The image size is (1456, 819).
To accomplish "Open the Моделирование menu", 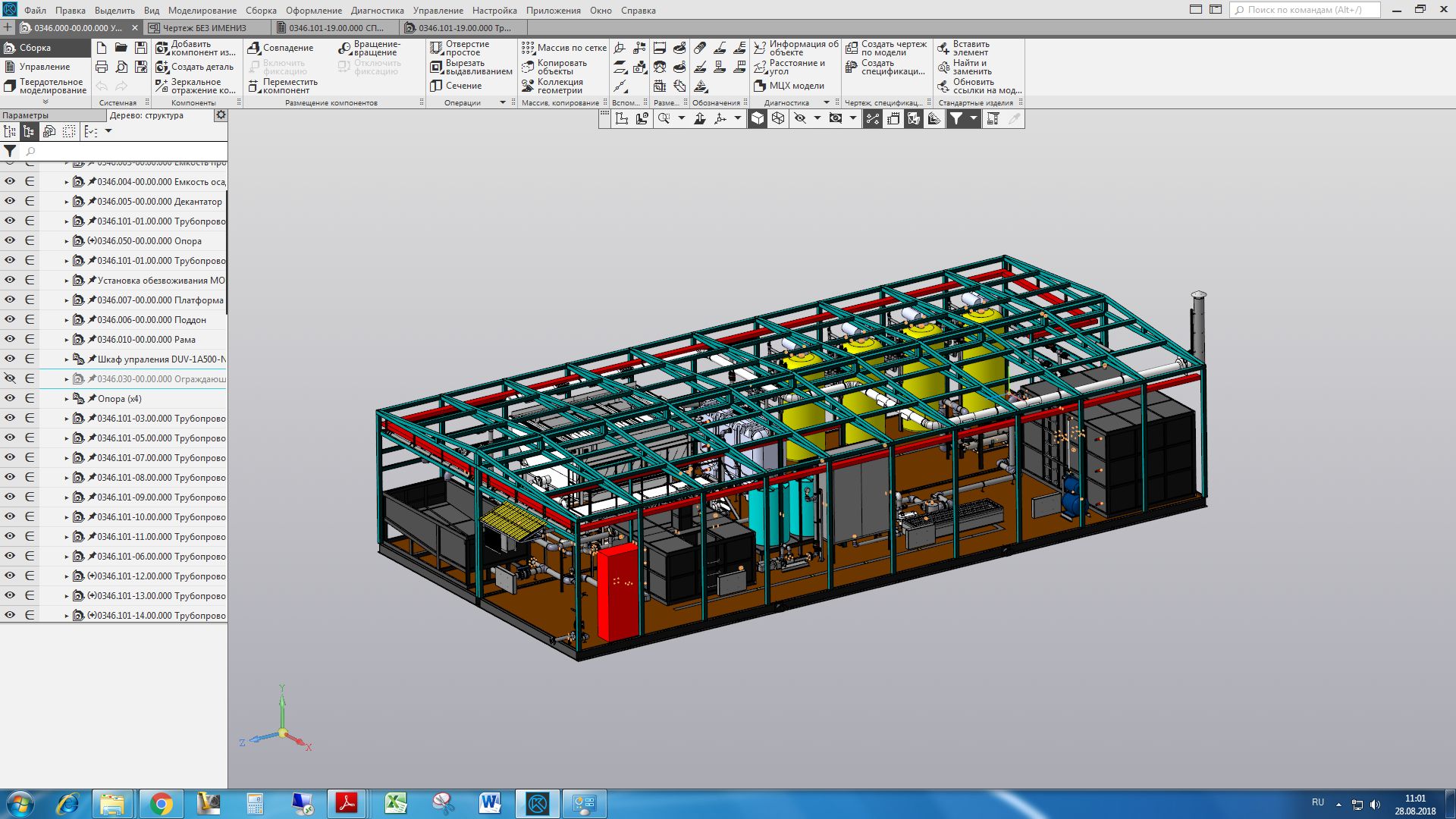I will pos(202,11).
